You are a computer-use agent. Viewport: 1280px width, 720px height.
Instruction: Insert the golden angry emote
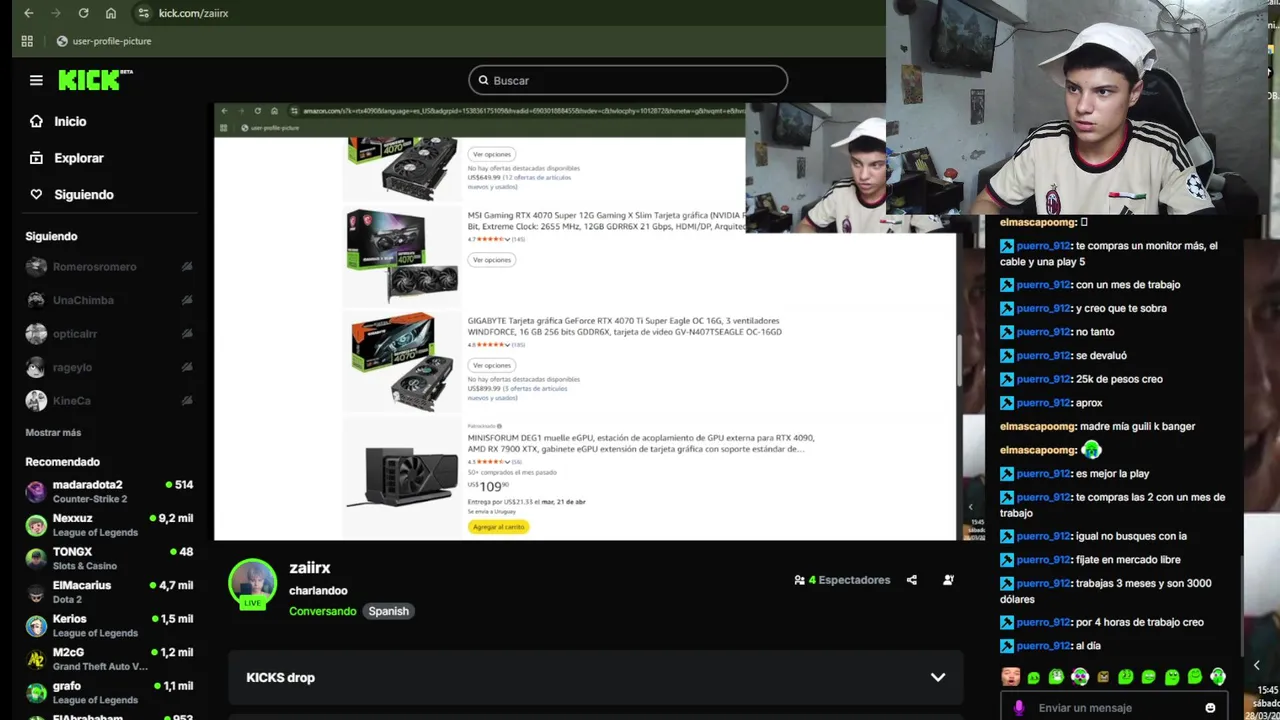(x=1103, y=677)
